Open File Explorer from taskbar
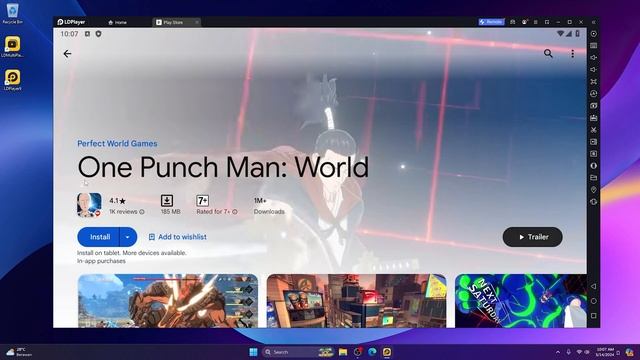This screenshot has width=640, height=360. pos(343,352)
